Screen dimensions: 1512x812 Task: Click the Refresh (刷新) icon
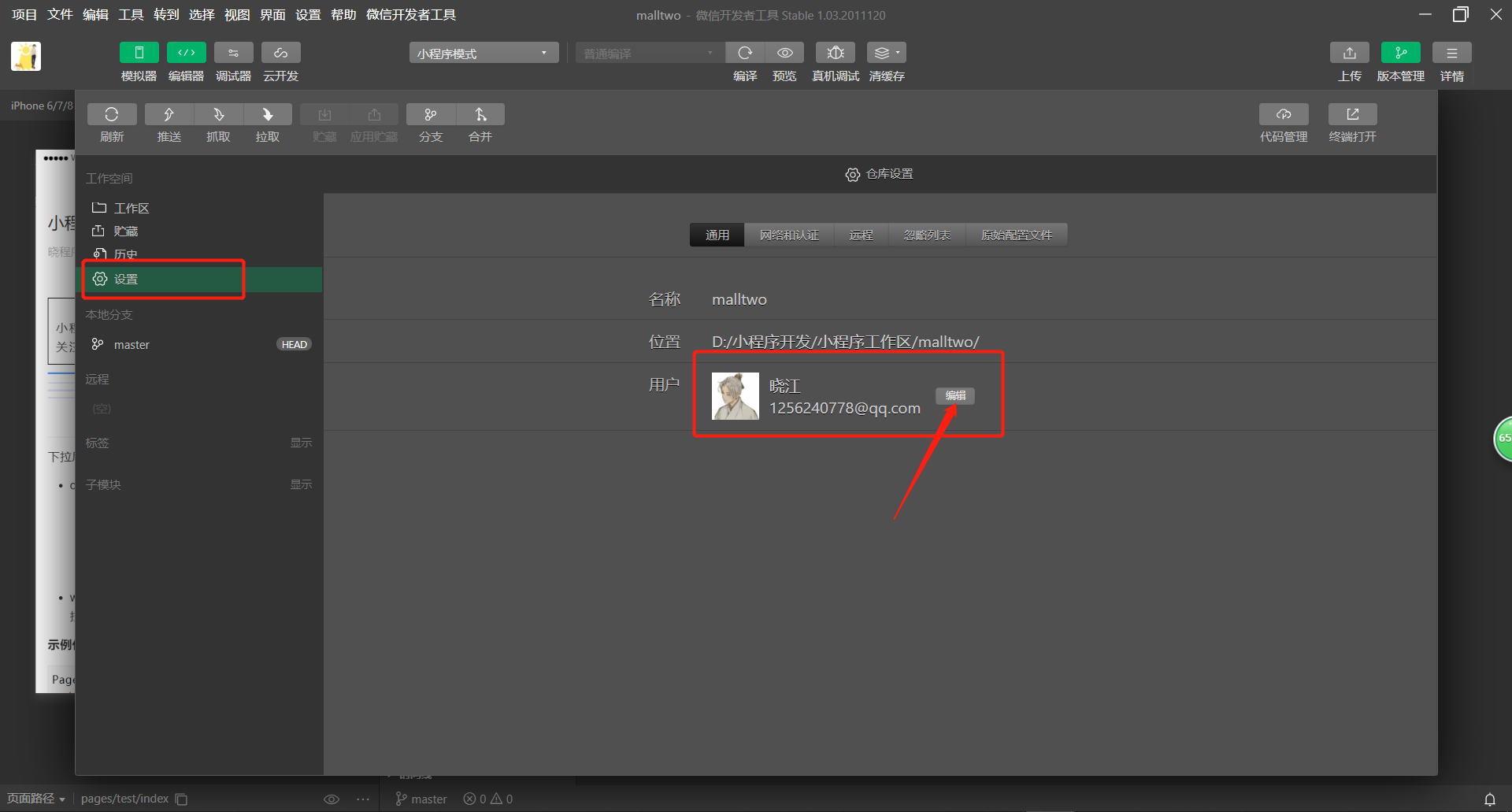112,115
